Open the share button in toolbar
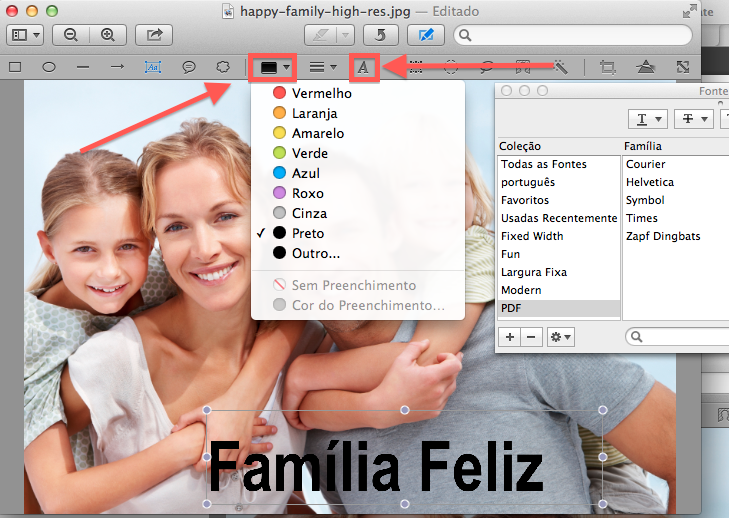729x518 pixels. pyautogui.click(x=155, y=35)
